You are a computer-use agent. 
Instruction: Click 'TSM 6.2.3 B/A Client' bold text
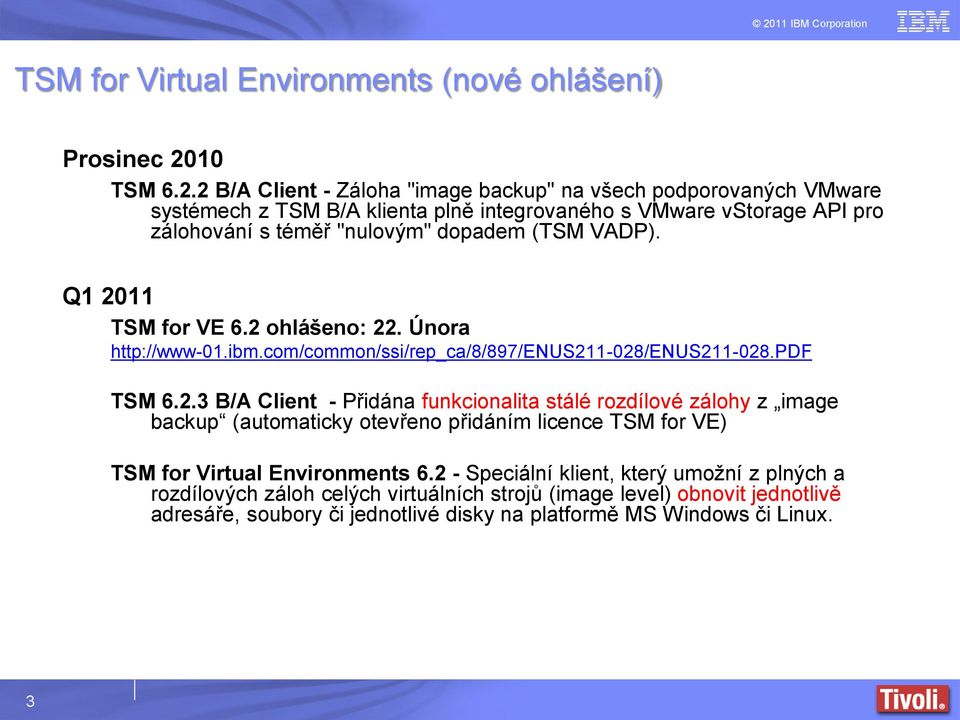tap(214, 402)
